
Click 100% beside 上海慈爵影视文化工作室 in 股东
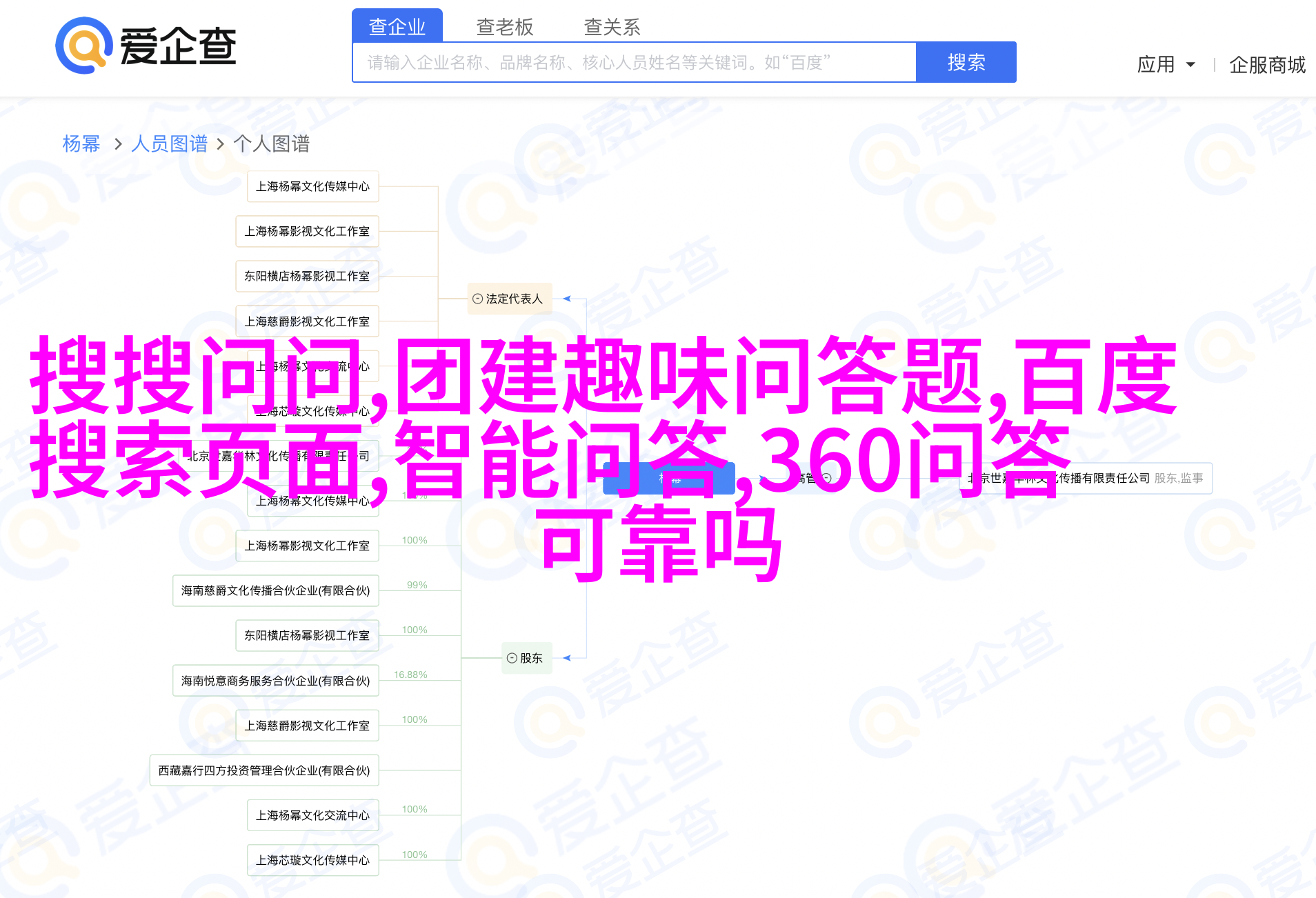coord(415,719)
